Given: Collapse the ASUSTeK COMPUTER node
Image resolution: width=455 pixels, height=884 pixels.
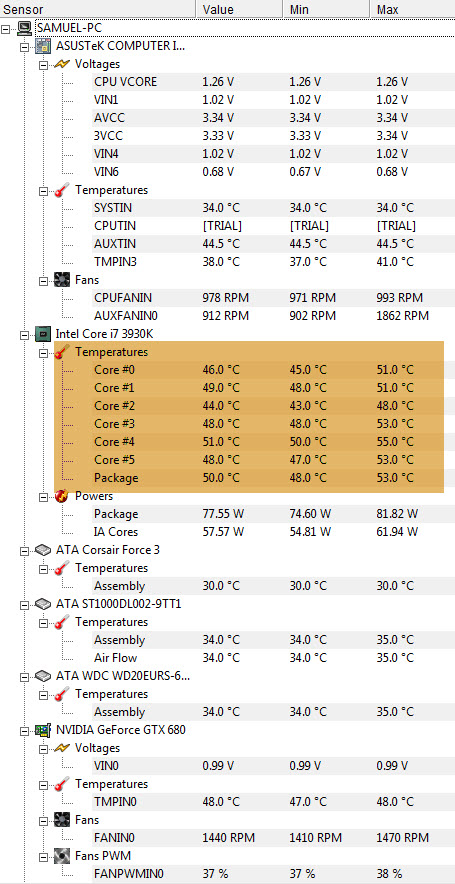Looking at the screenshot, I should click(24, 46).
